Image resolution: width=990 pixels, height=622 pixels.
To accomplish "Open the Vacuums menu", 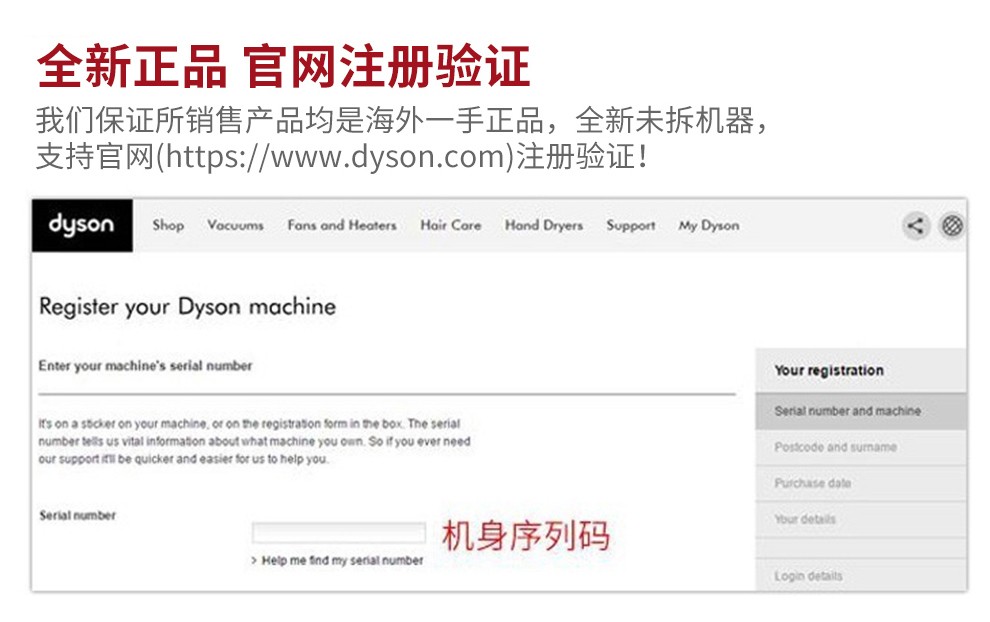I will [x=236, y=225].
